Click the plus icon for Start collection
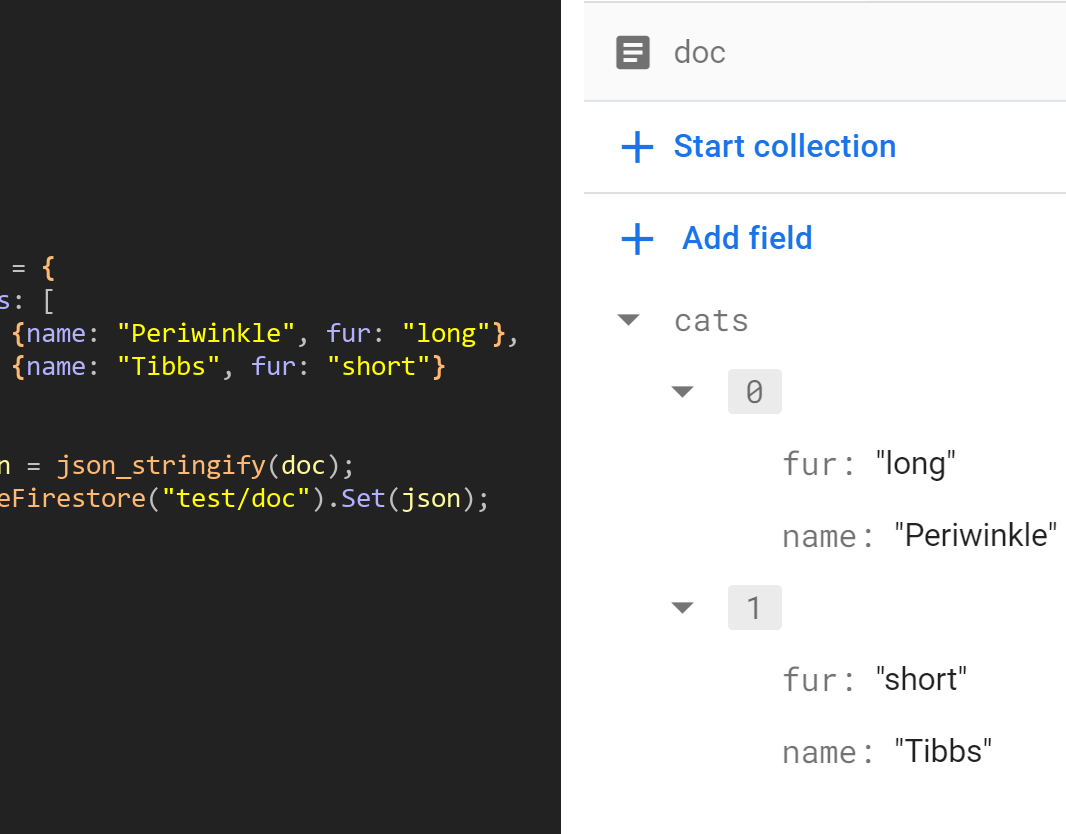The width and height of the screenshot is (1066, 834). [637, 147]
